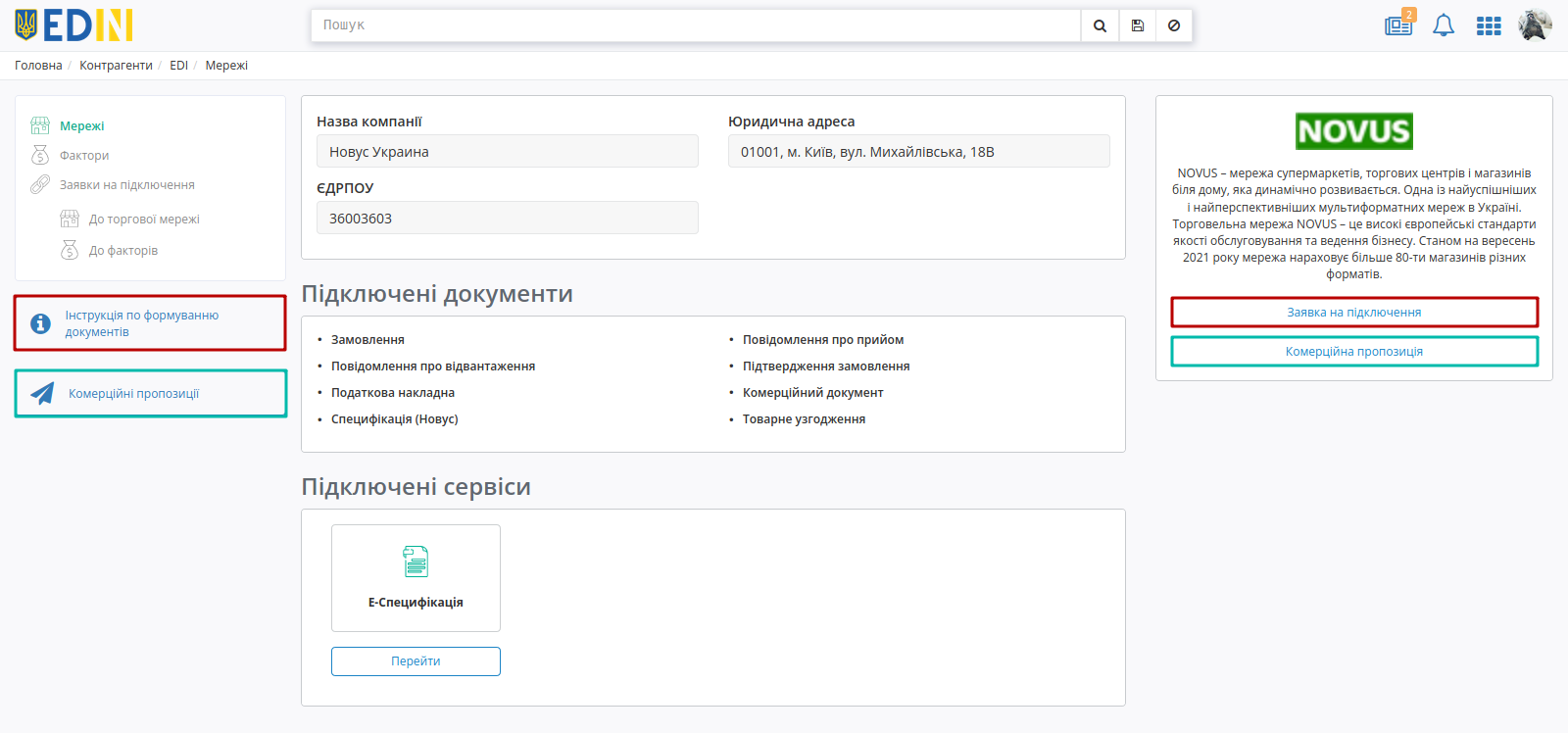This screenshot has height=733, width=1568.
Task: Click the Юридична адреса field
Action: [919, 152]
